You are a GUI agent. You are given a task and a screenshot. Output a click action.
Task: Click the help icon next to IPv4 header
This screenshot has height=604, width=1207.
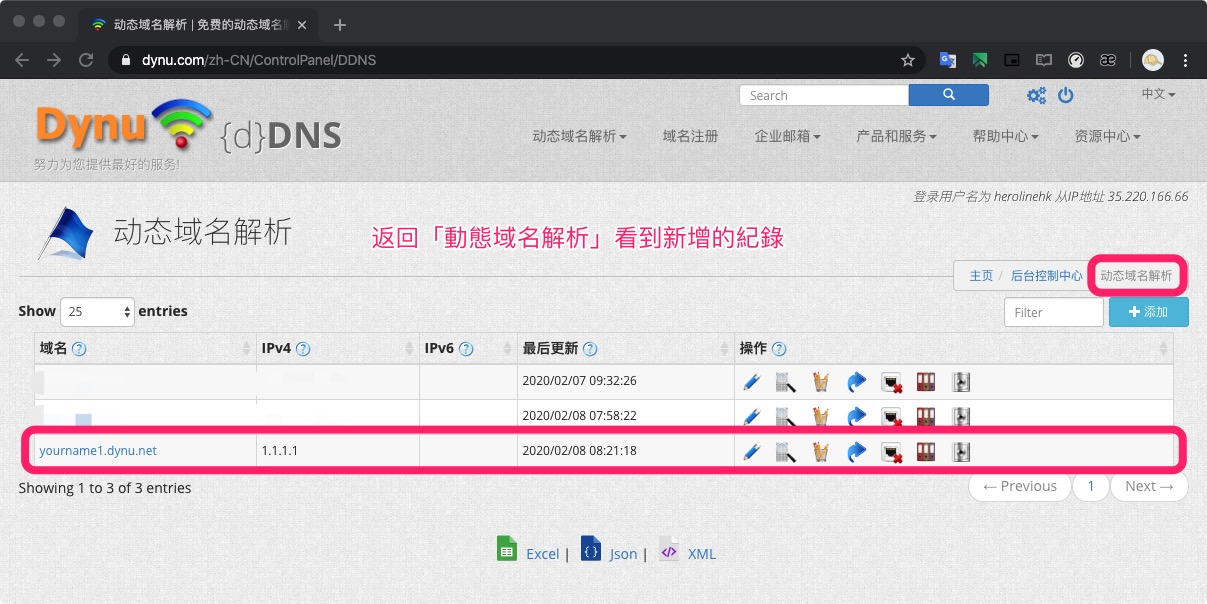coord(303,349)
